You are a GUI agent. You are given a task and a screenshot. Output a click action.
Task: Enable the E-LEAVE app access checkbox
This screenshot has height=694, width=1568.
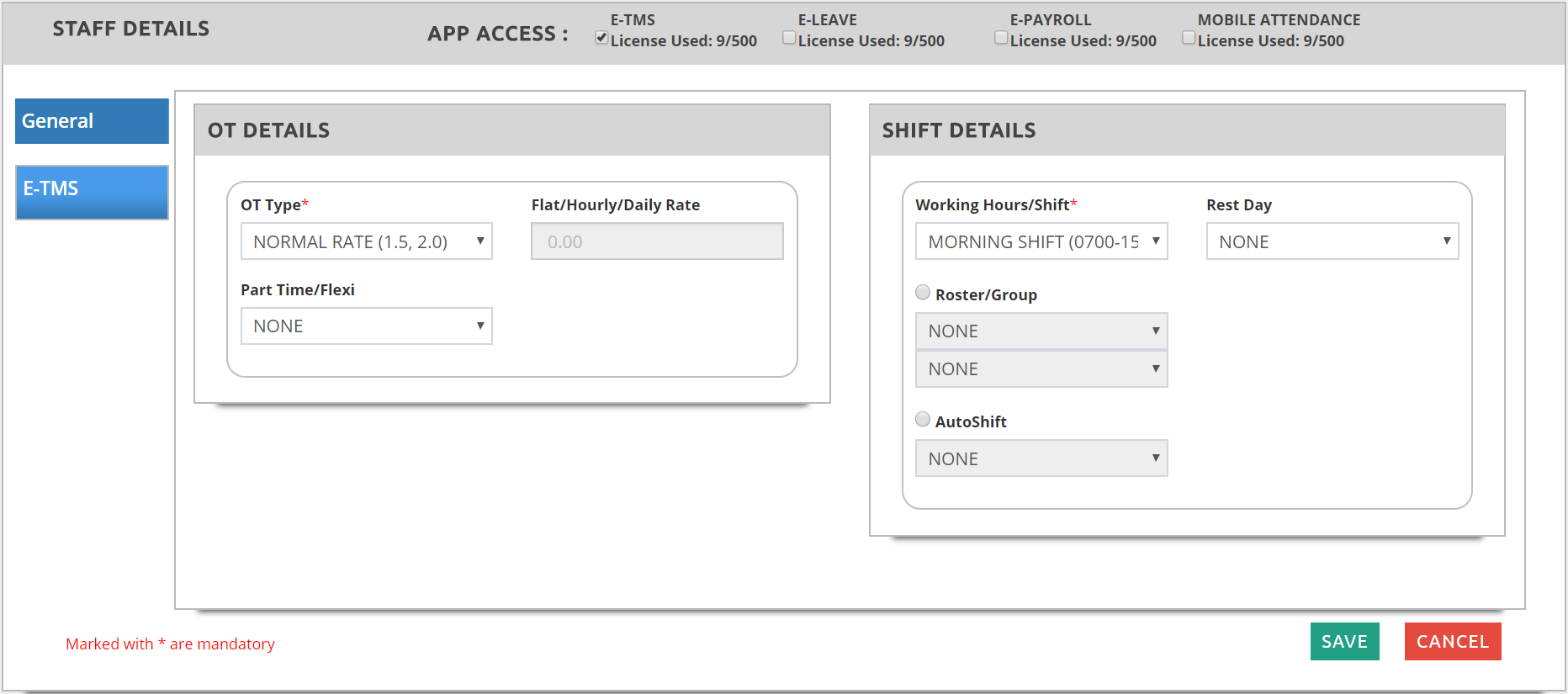pyautogui.click(x=789, y=38)
